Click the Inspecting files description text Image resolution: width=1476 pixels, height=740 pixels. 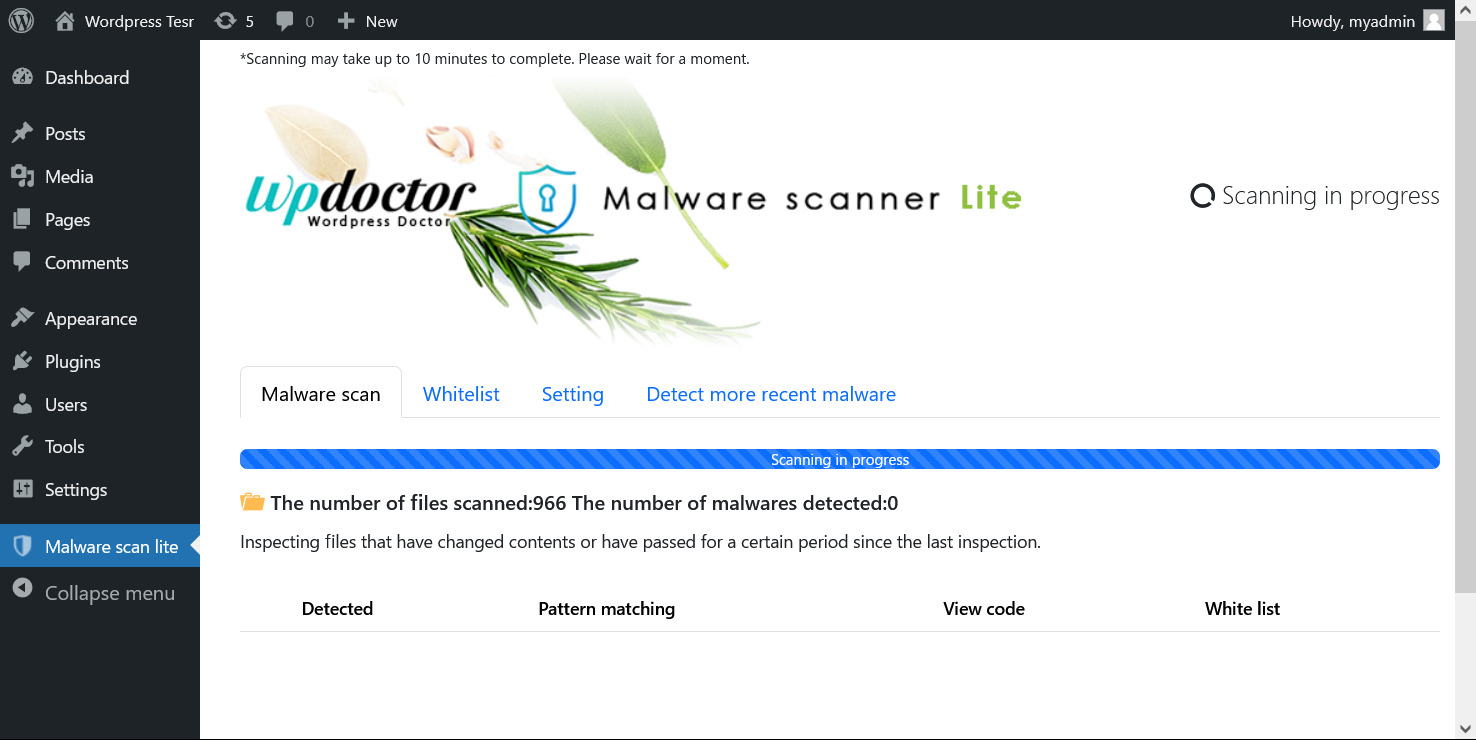pos(640,542)
